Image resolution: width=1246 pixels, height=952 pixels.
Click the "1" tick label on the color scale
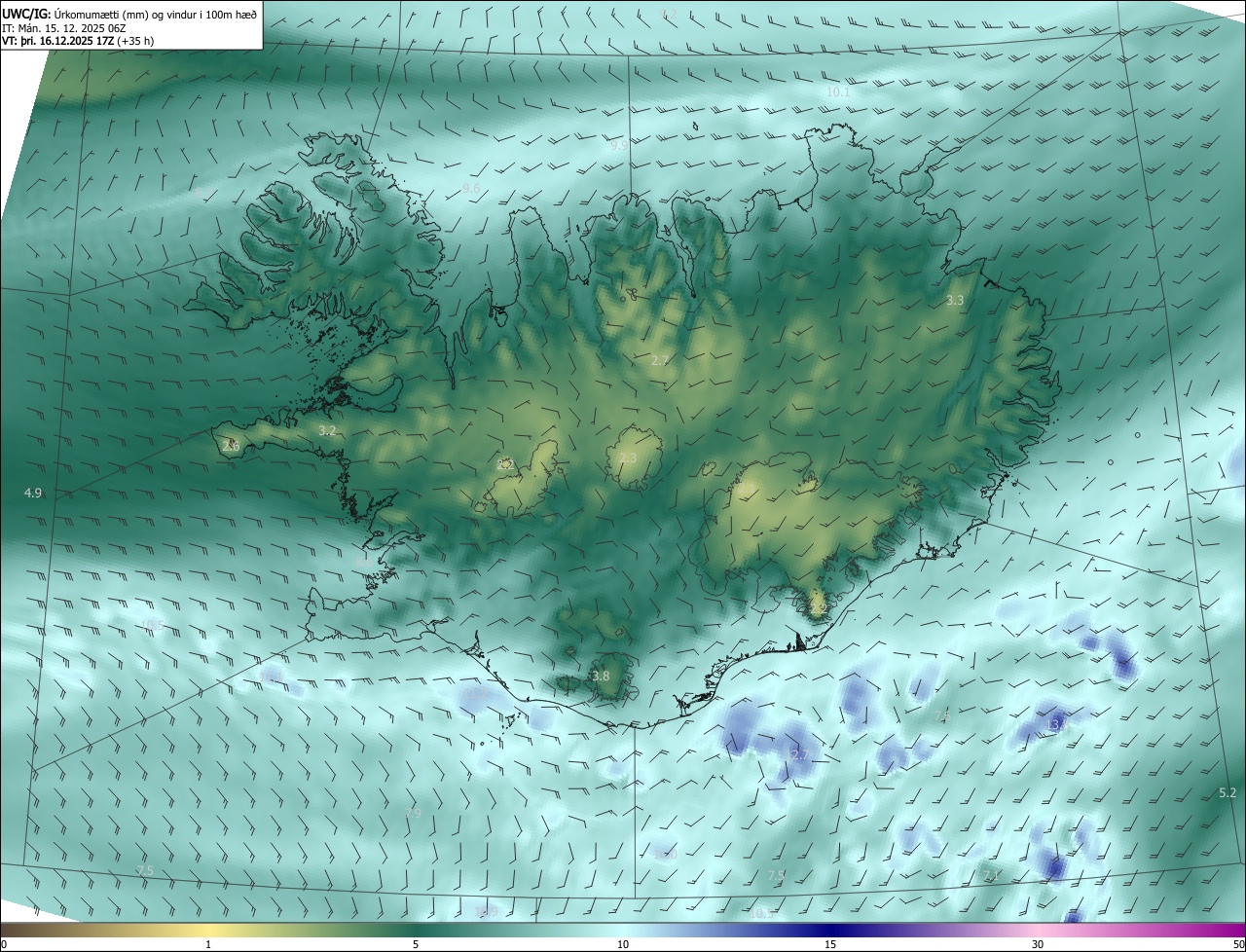(209, 944)
